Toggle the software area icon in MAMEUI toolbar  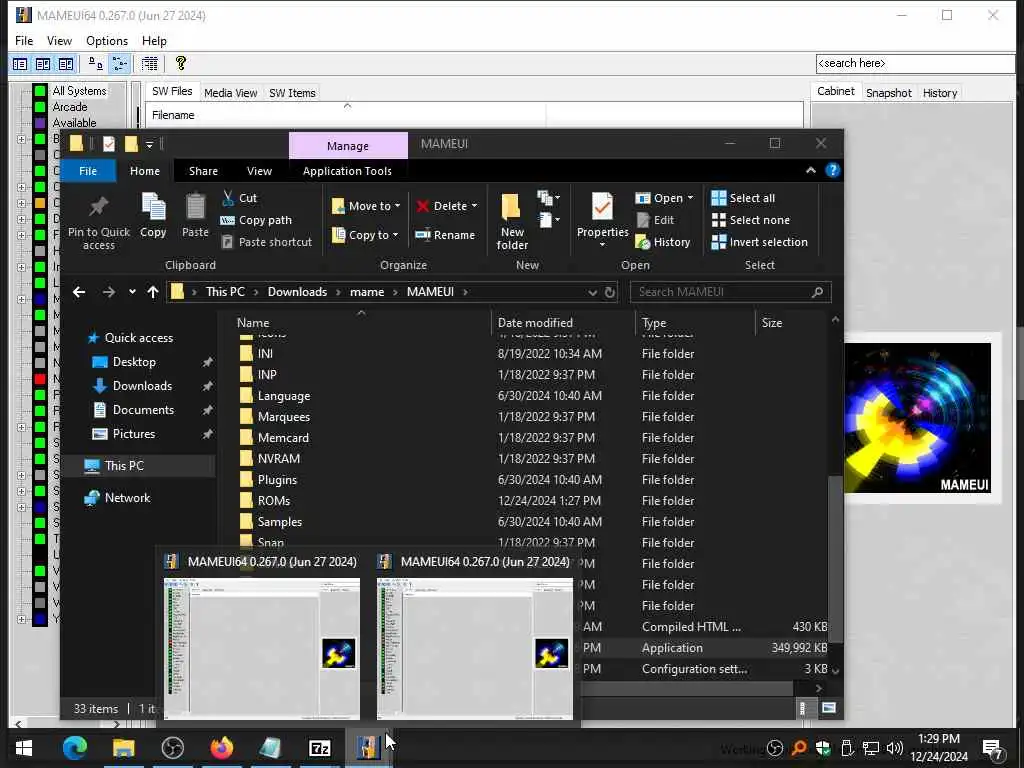(43, 64)
